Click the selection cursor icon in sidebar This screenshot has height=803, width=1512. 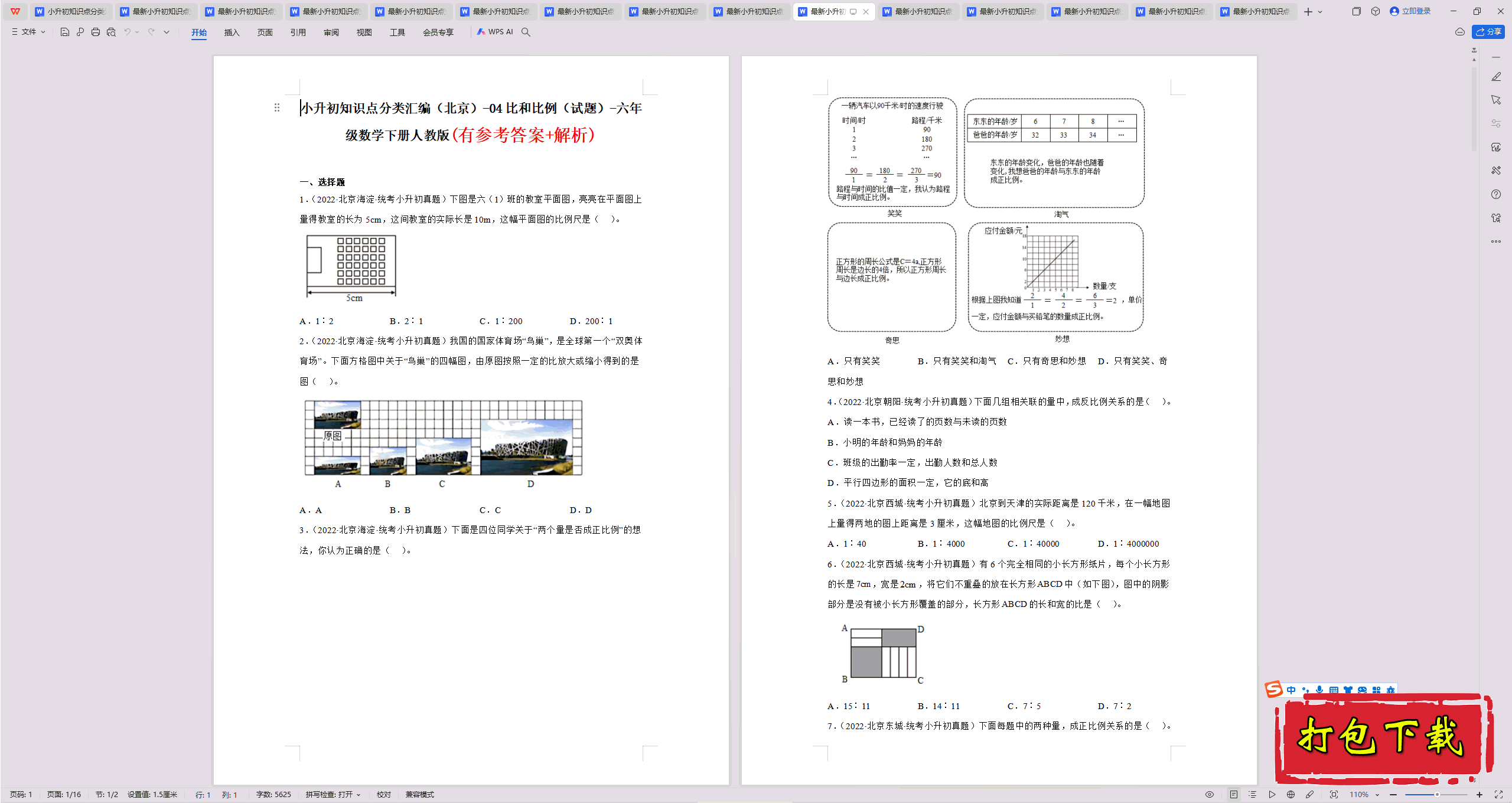click(x=1496, y=100)
